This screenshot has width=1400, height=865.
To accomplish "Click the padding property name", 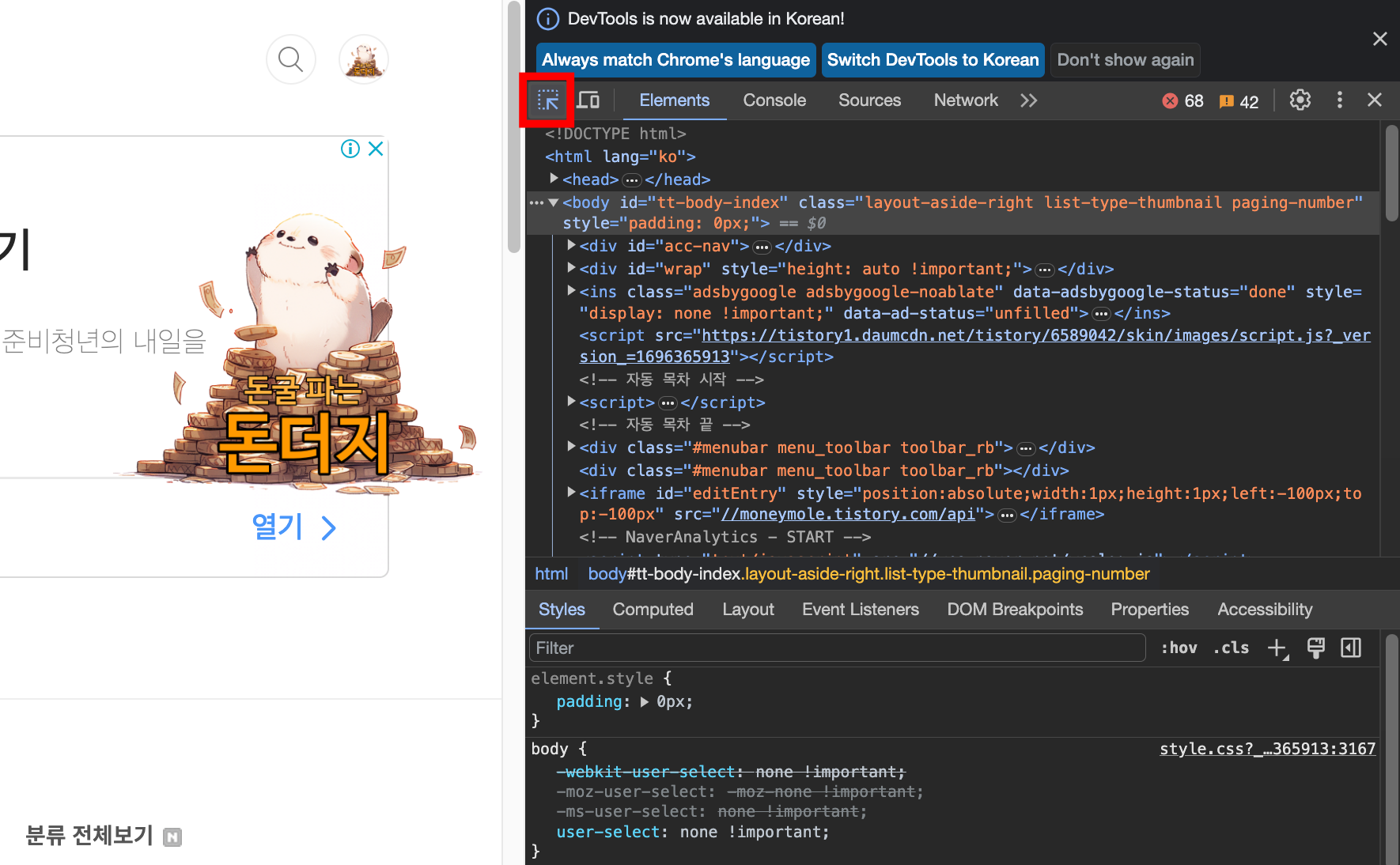I will point(588,702).
